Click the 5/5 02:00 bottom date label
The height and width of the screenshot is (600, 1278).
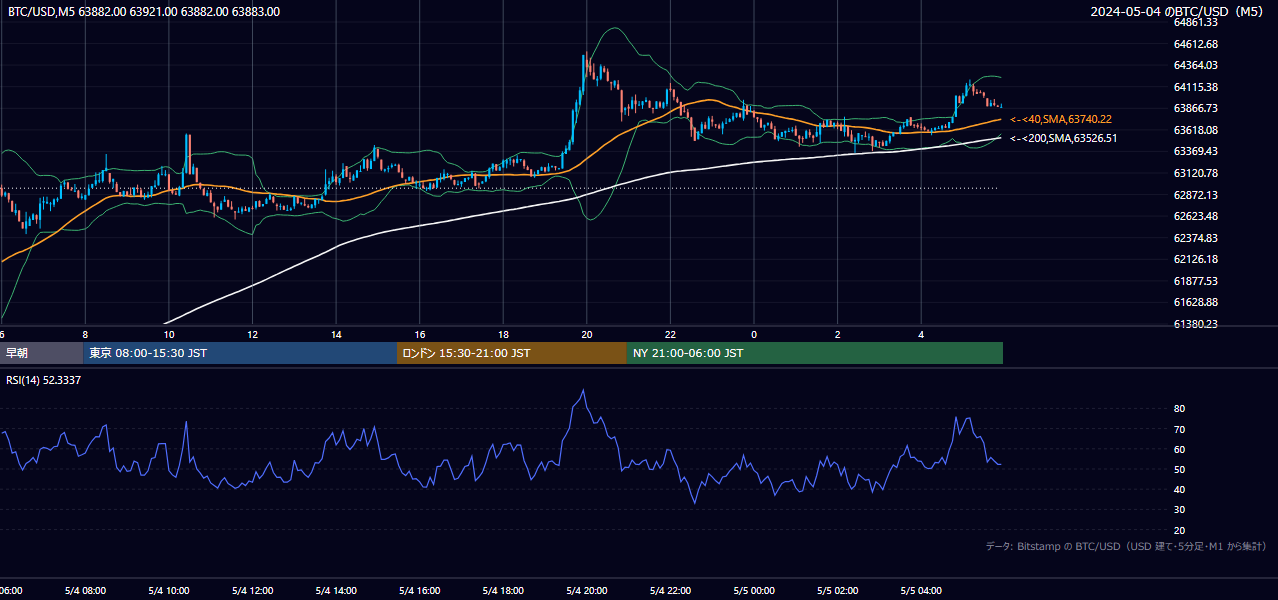click(x=838, y=591)
